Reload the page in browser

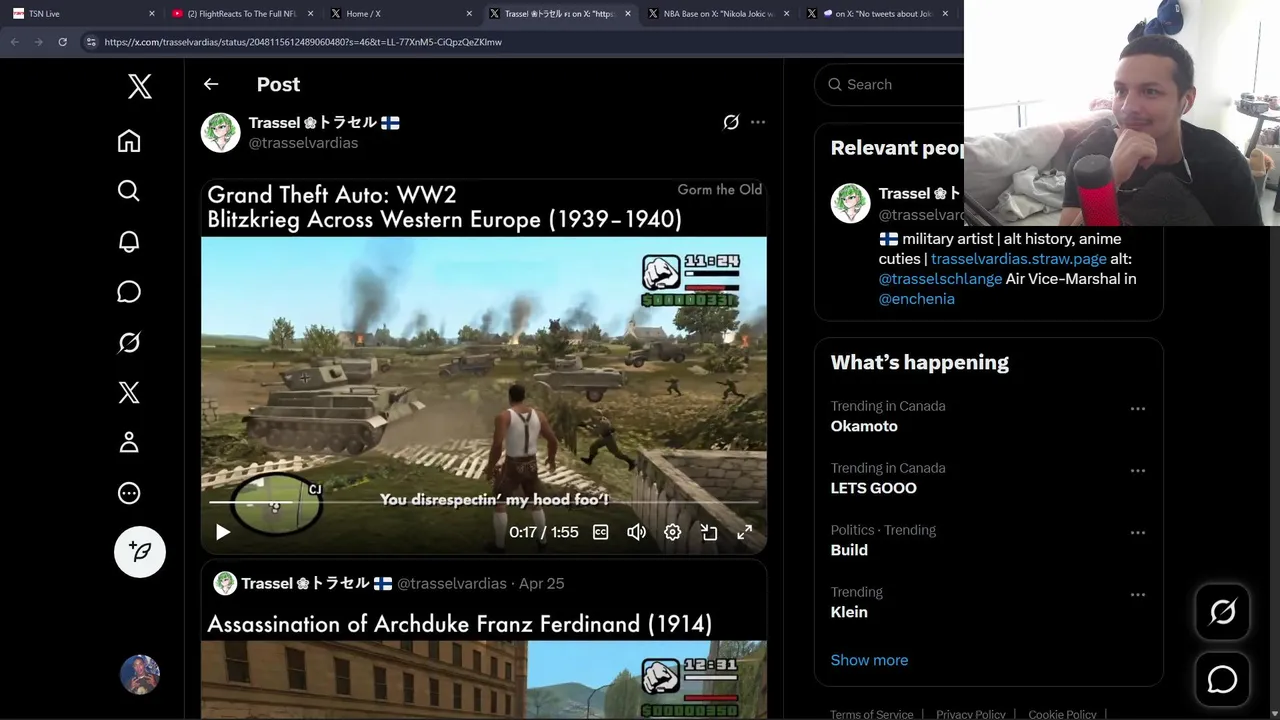[x=62, y=42]
